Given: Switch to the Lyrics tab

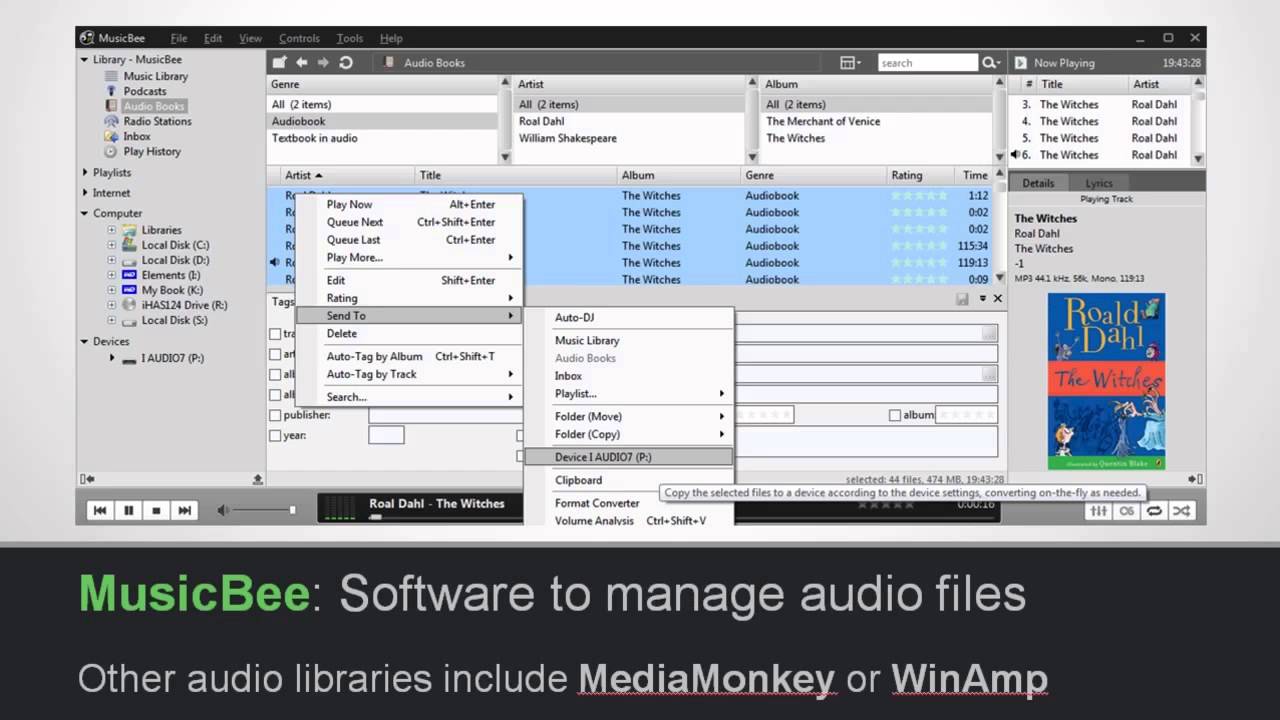Looking at the screenshot, I should click(1099, 183).
